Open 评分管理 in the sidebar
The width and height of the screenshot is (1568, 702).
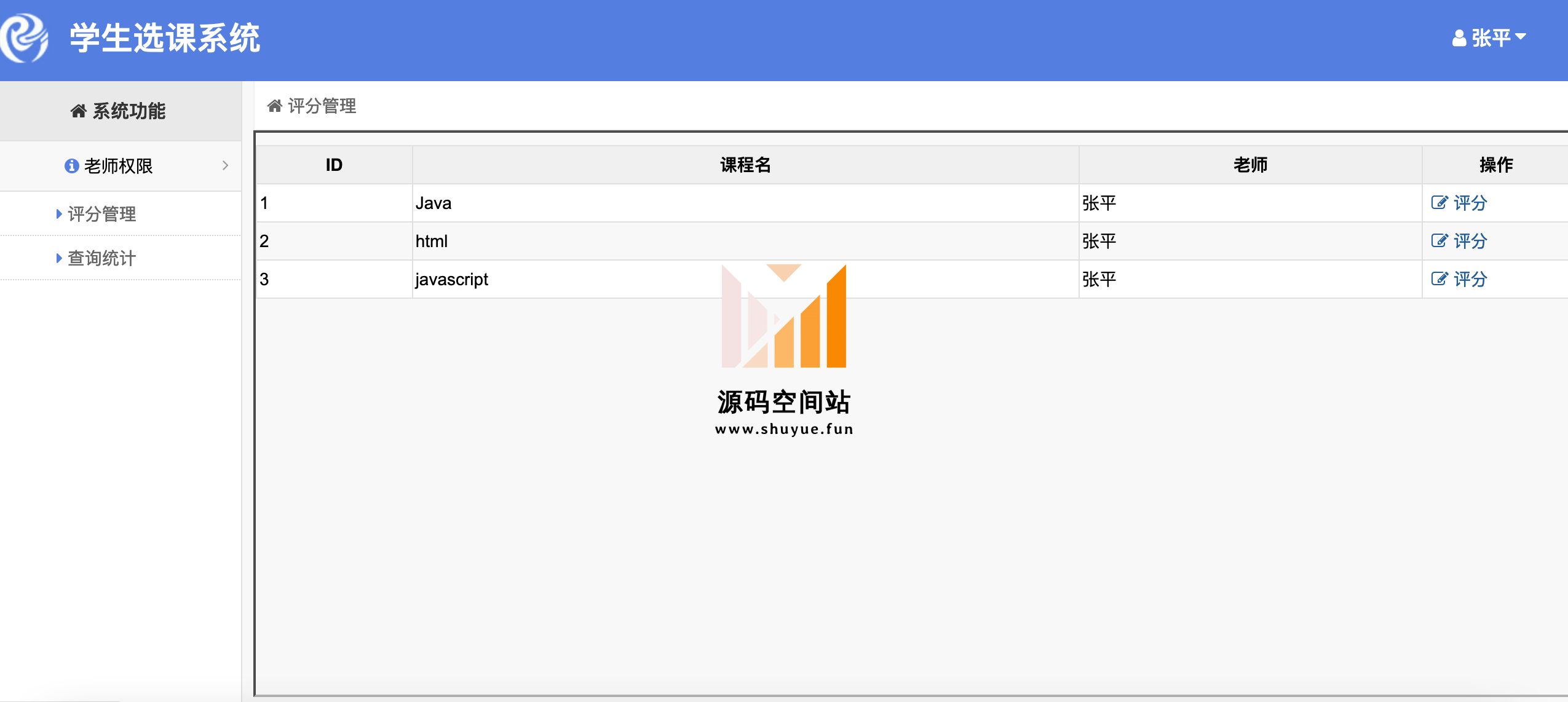point(102,214)
